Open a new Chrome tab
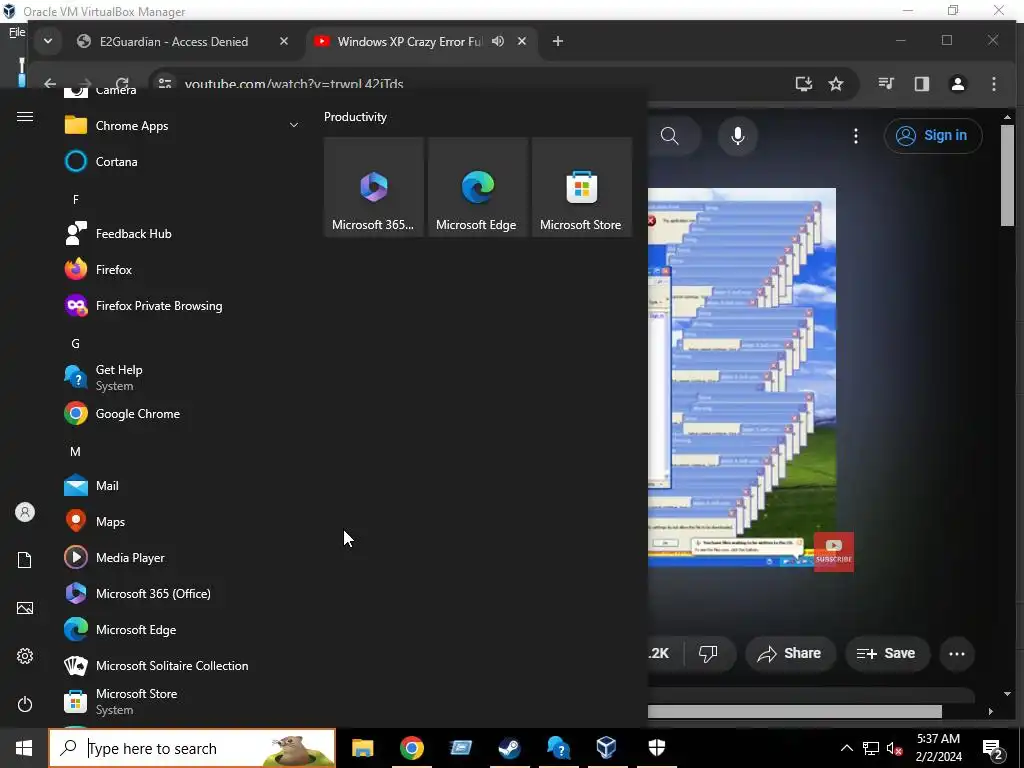Screen dimensions: 1024x768 click(558, 41)
